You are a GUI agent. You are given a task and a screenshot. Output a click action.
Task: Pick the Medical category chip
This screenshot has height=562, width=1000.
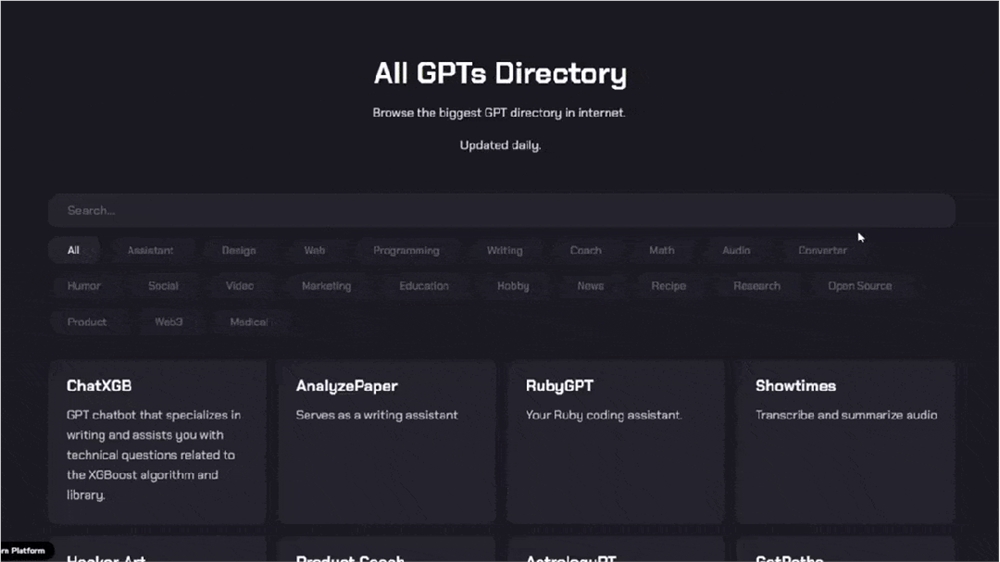tap(249, 322)
